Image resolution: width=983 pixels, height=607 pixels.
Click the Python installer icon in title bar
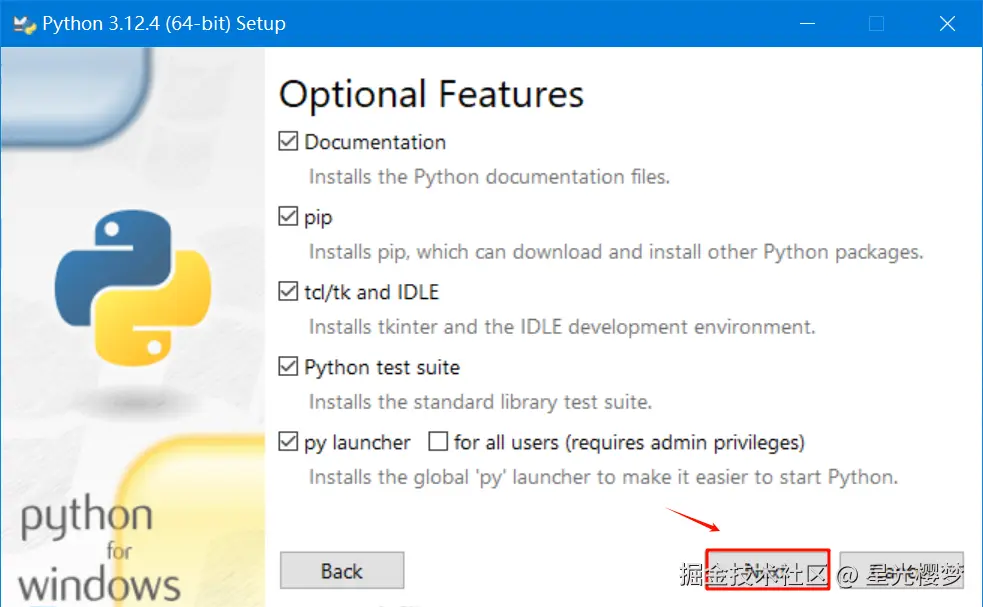click(x=24, y=24)
